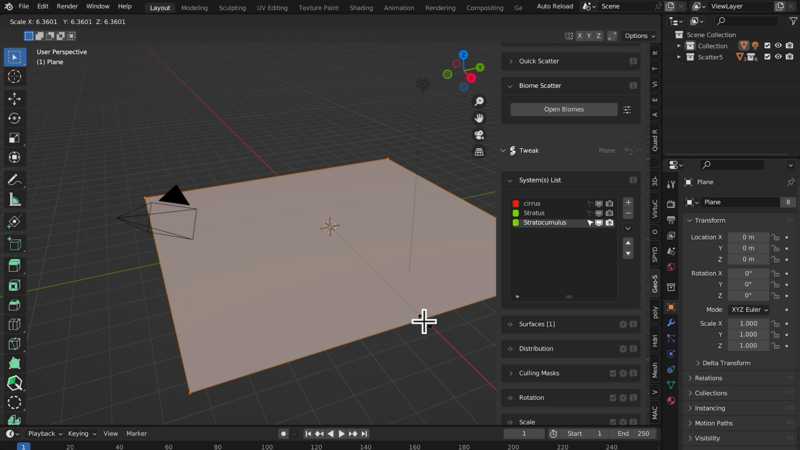Open Keying menu in timeline
Viewport: 800px width, 450px height.
point(82,434)
